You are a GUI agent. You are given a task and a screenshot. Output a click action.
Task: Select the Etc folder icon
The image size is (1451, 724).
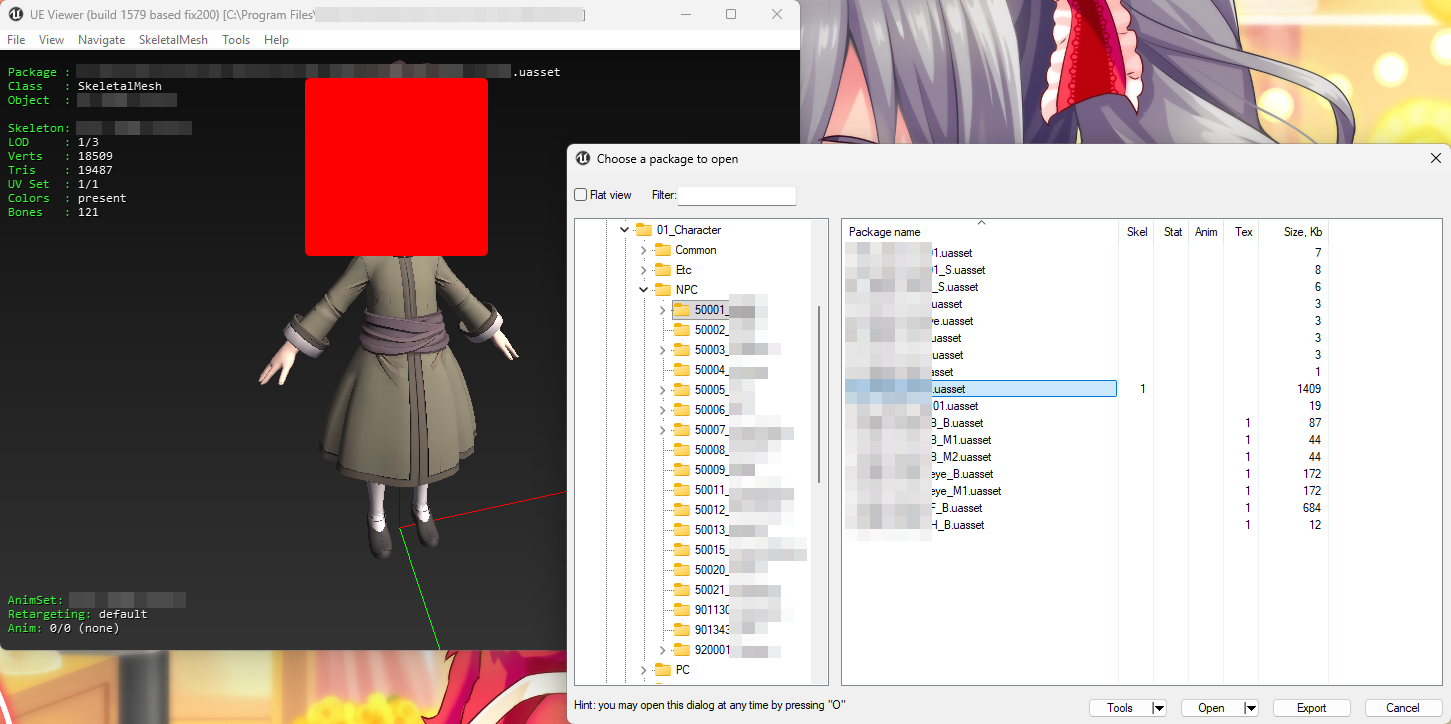[664, 269]
